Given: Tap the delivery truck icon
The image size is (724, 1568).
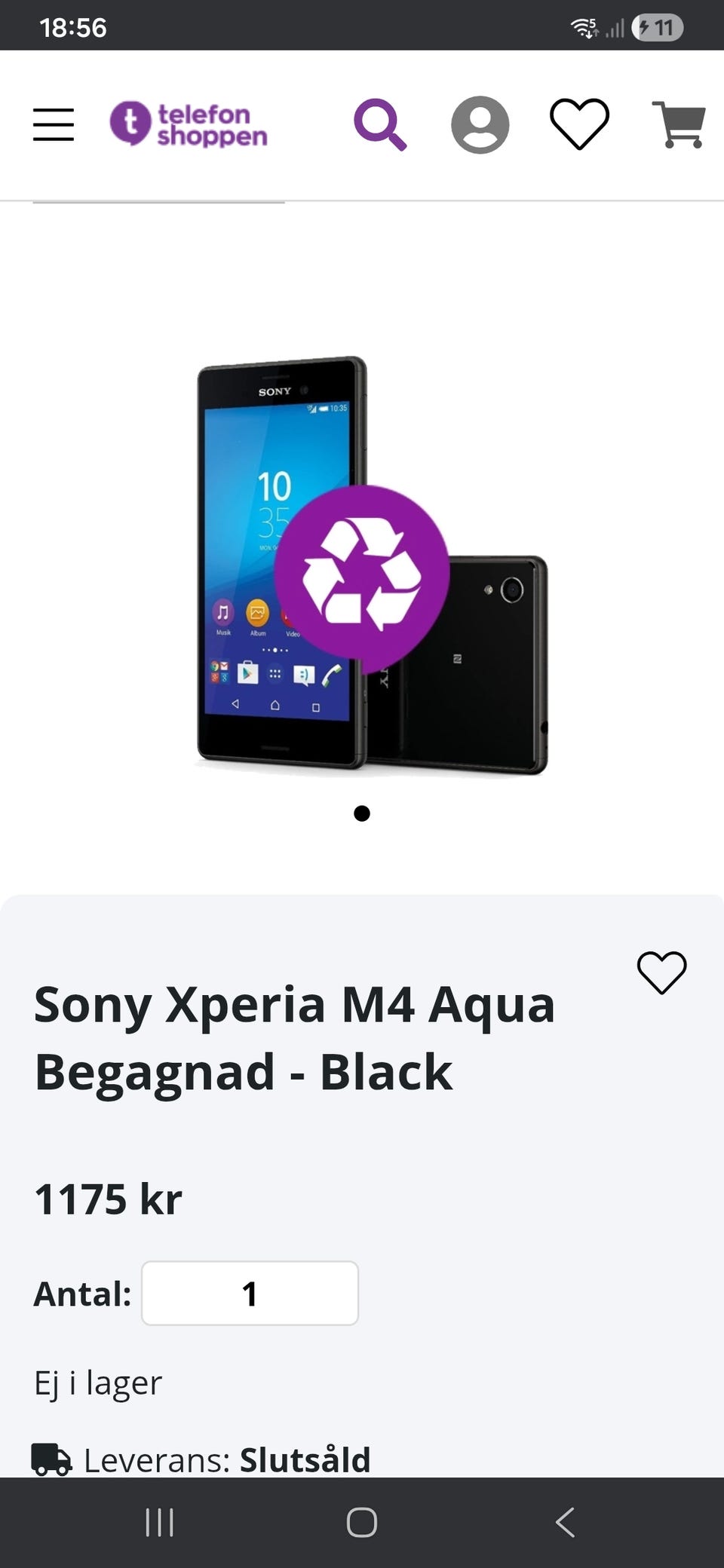Looking at the screenshot, I should [51, 1459].
